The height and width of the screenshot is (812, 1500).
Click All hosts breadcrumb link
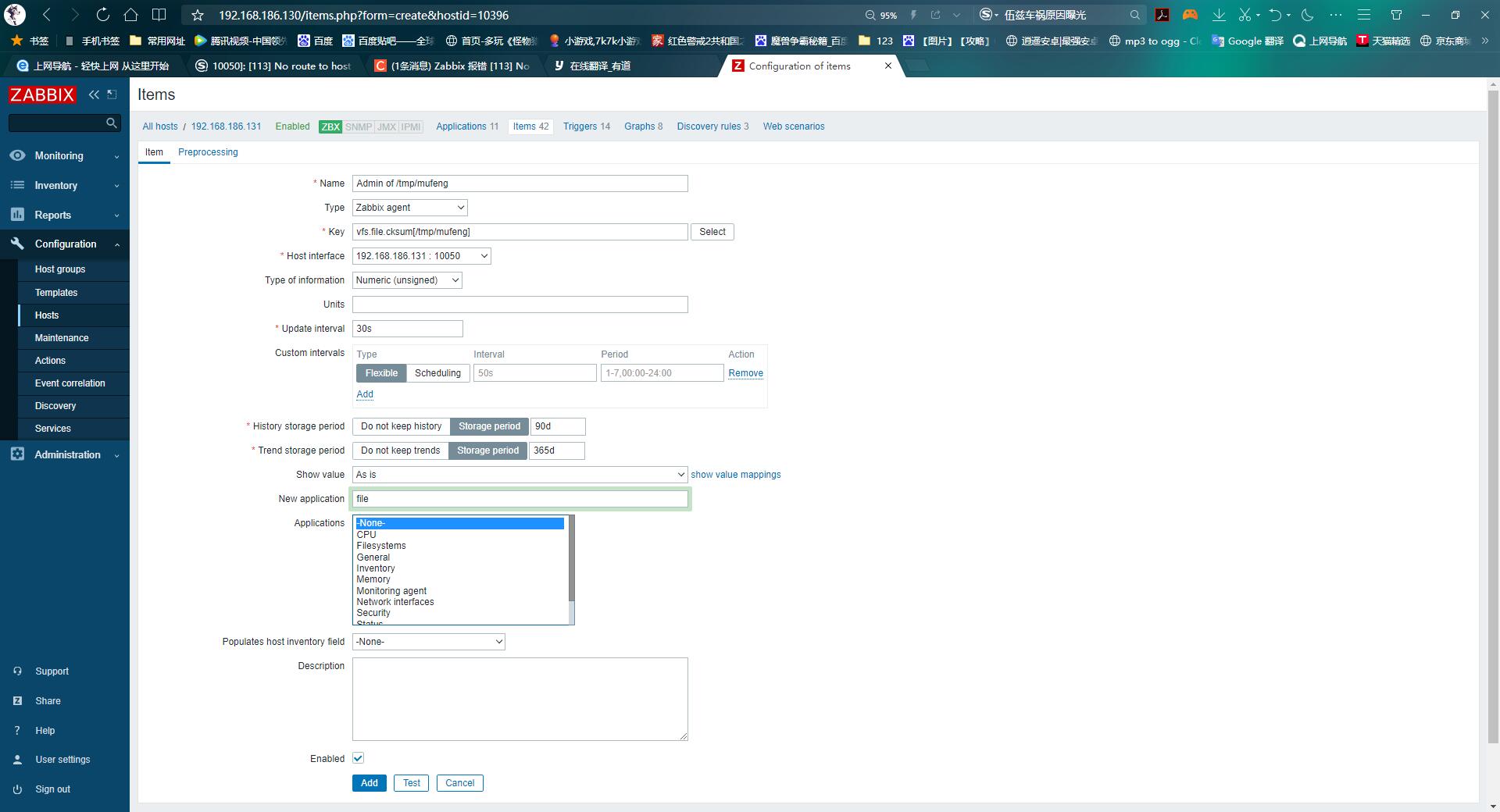(160, 126)
